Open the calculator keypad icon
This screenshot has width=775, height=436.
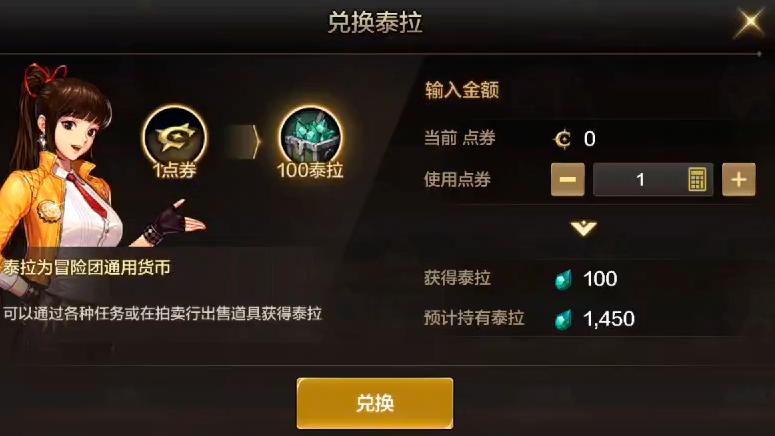coord(697,179)
